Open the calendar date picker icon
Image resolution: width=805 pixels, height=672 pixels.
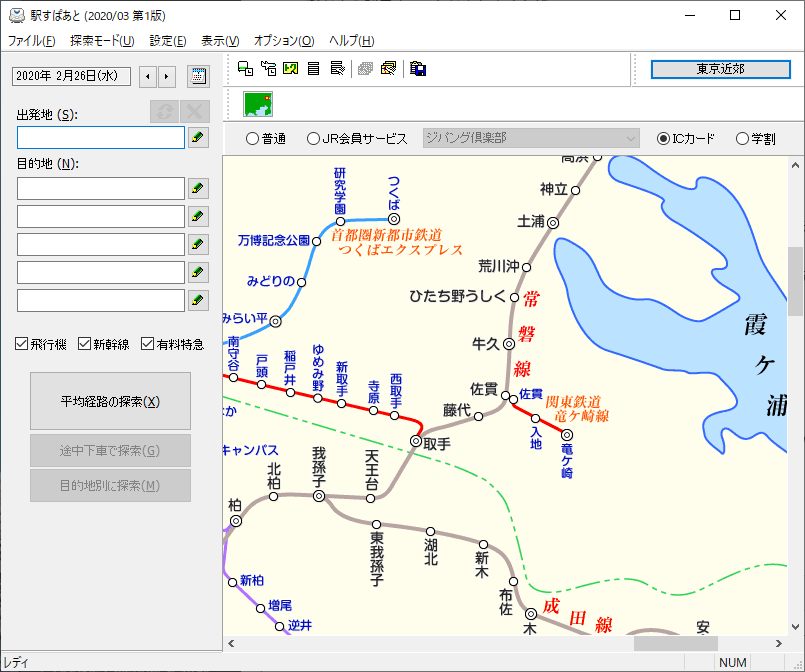198,76
